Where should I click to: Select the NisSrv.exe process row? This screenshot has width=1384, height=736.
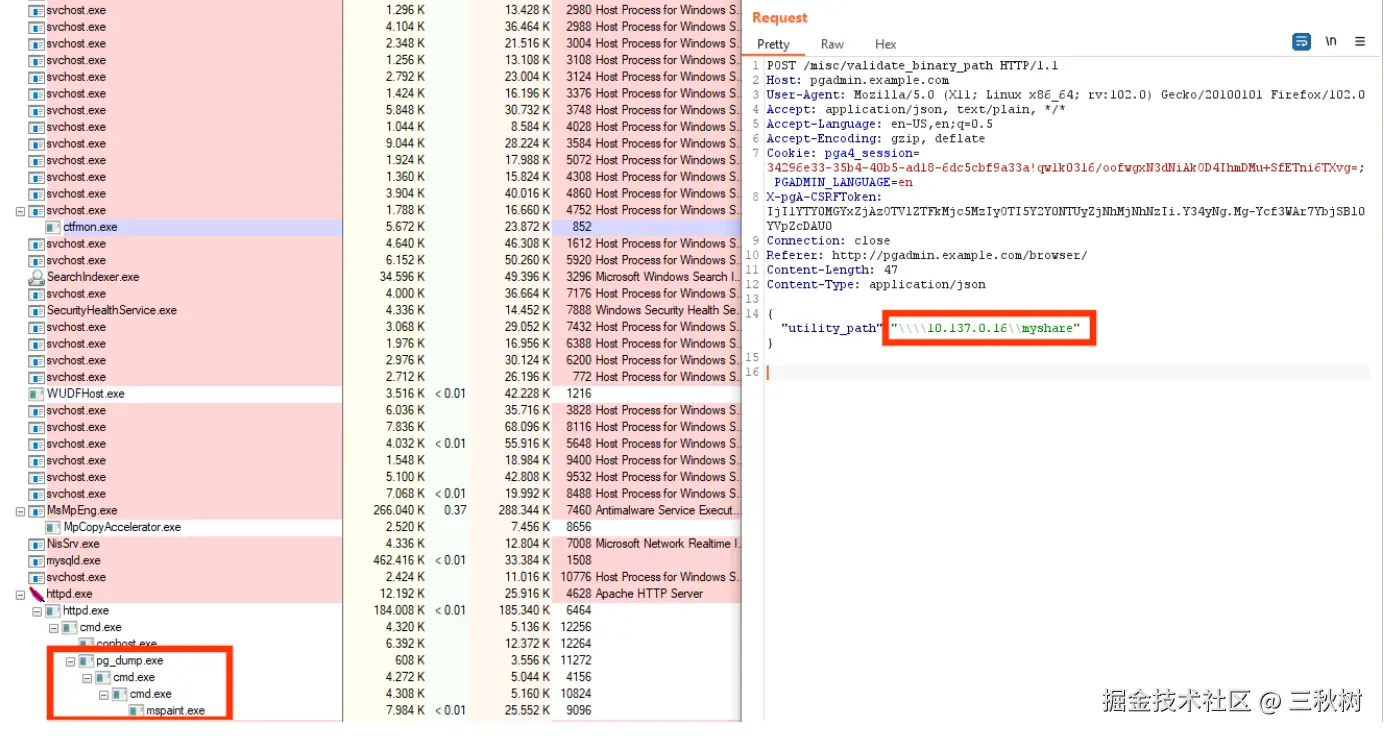tap(370, 544)
